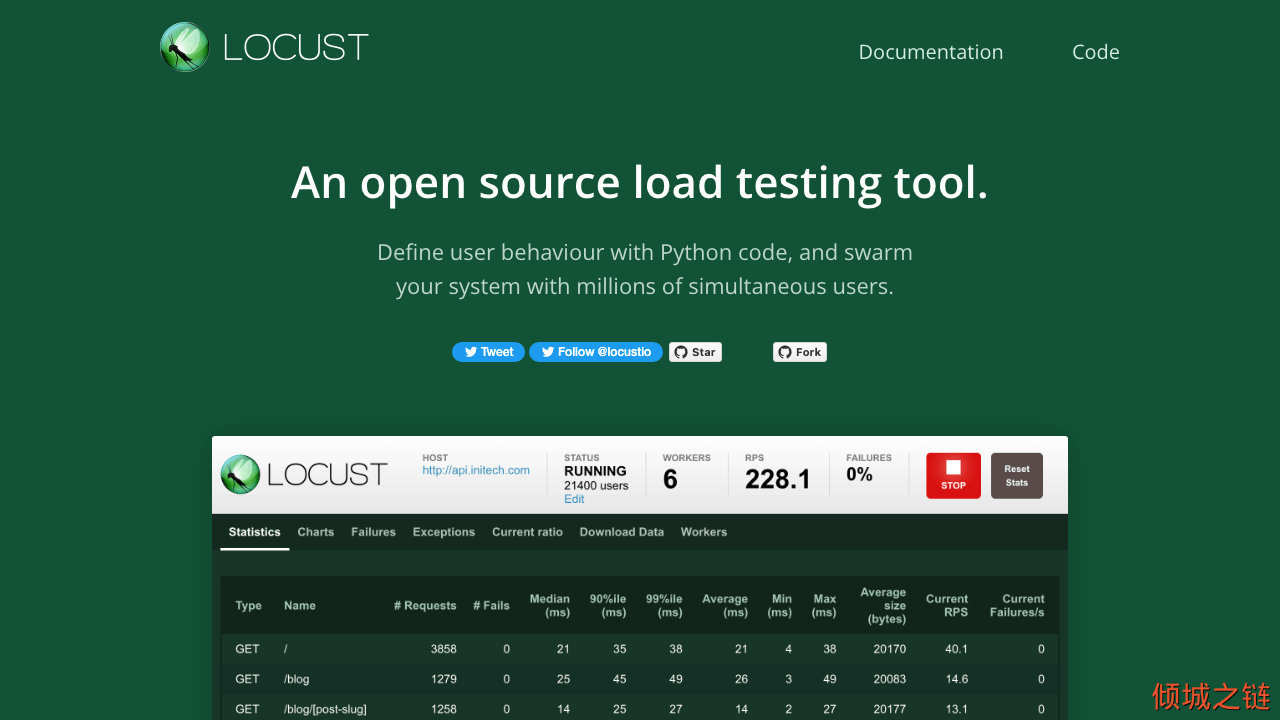Click the 21400 users text
Image resolution: width=1280 pixels, height=720 pixels.
pos(596,485)
